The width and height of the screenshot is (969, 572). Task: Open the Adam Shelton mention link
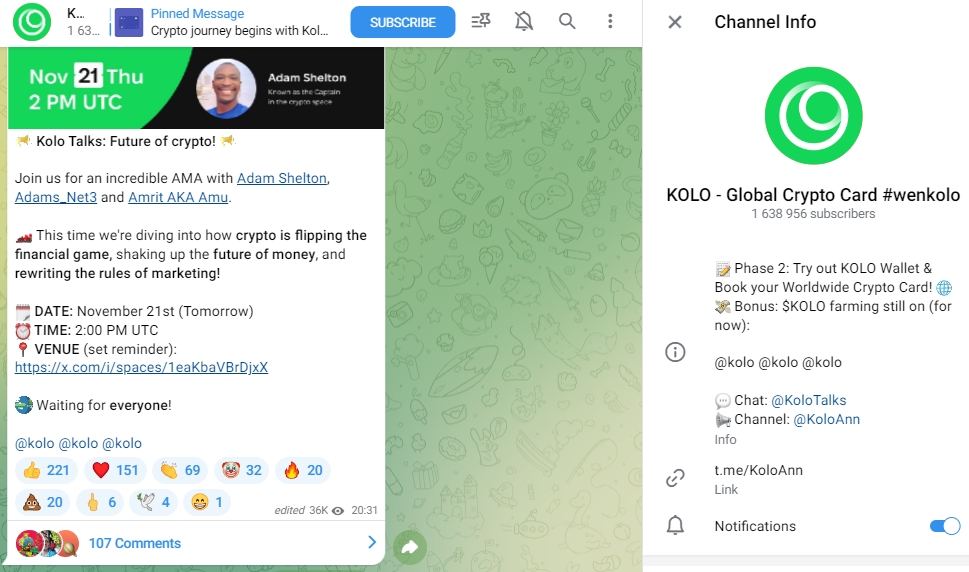pyautogui.click(x=282, y=178)
